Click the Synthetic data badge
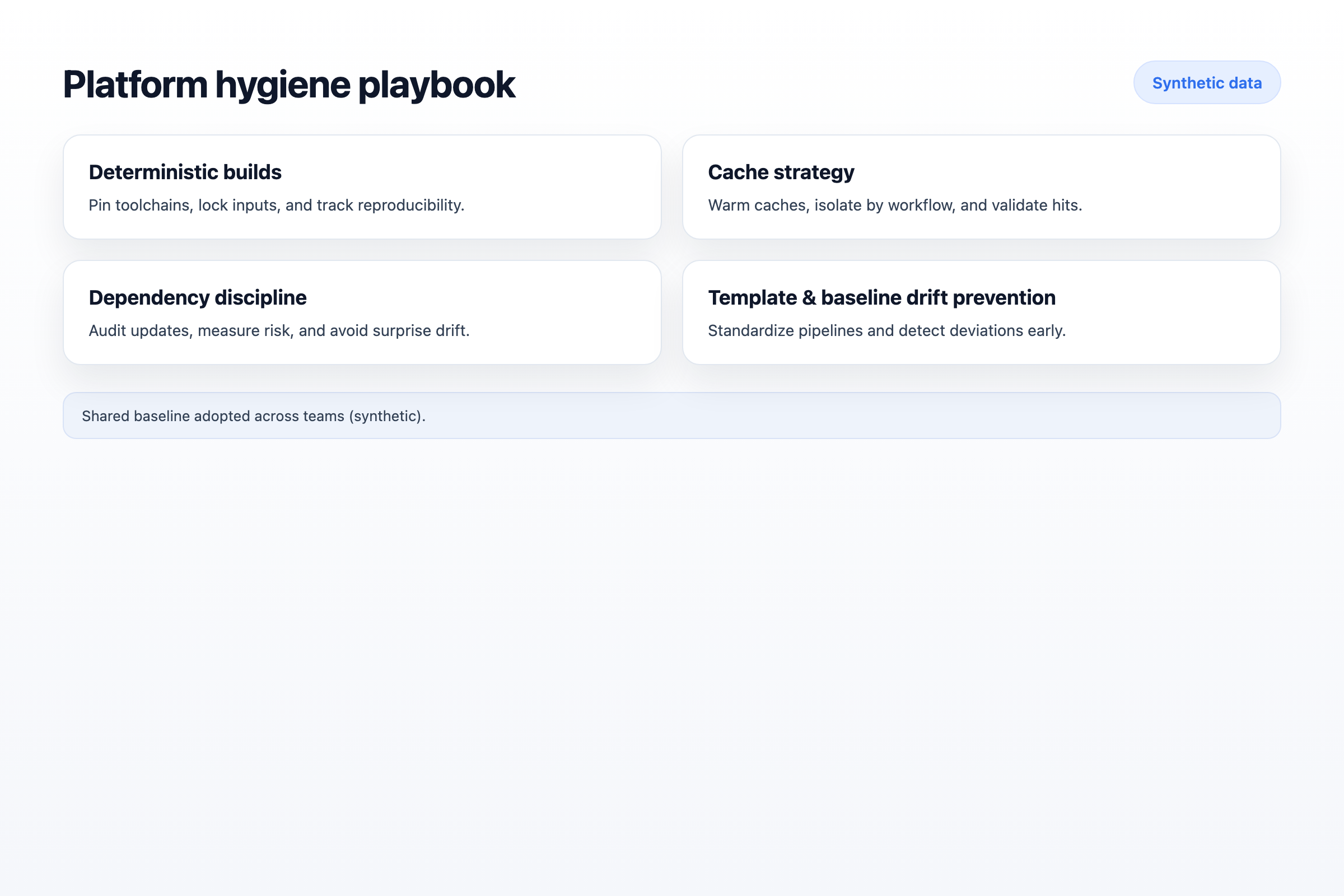 click(1206, 82)
